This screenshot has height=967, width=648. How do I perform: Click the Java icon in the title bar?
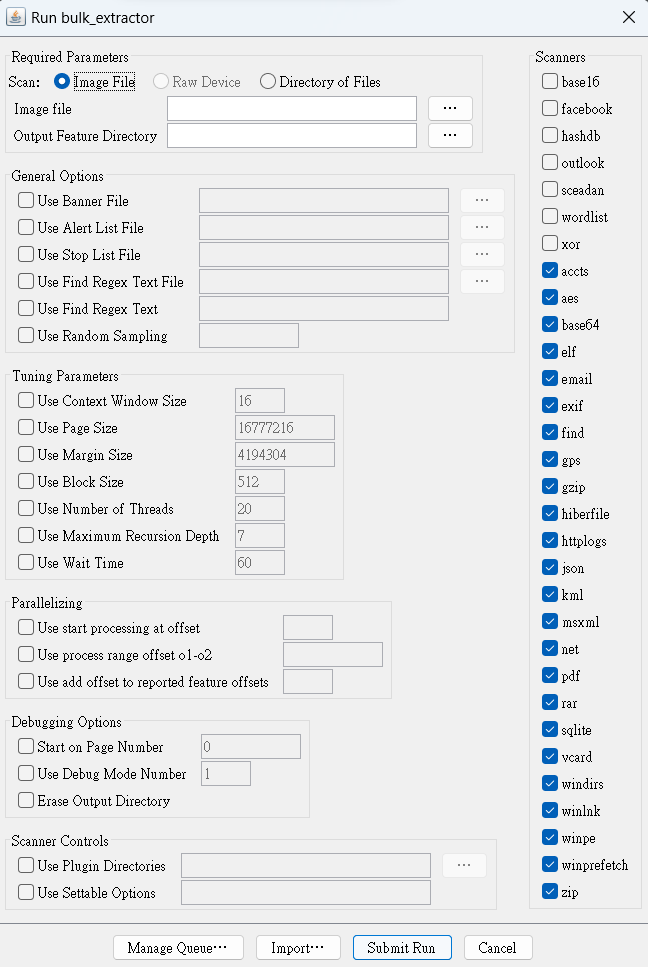[15, 17]
